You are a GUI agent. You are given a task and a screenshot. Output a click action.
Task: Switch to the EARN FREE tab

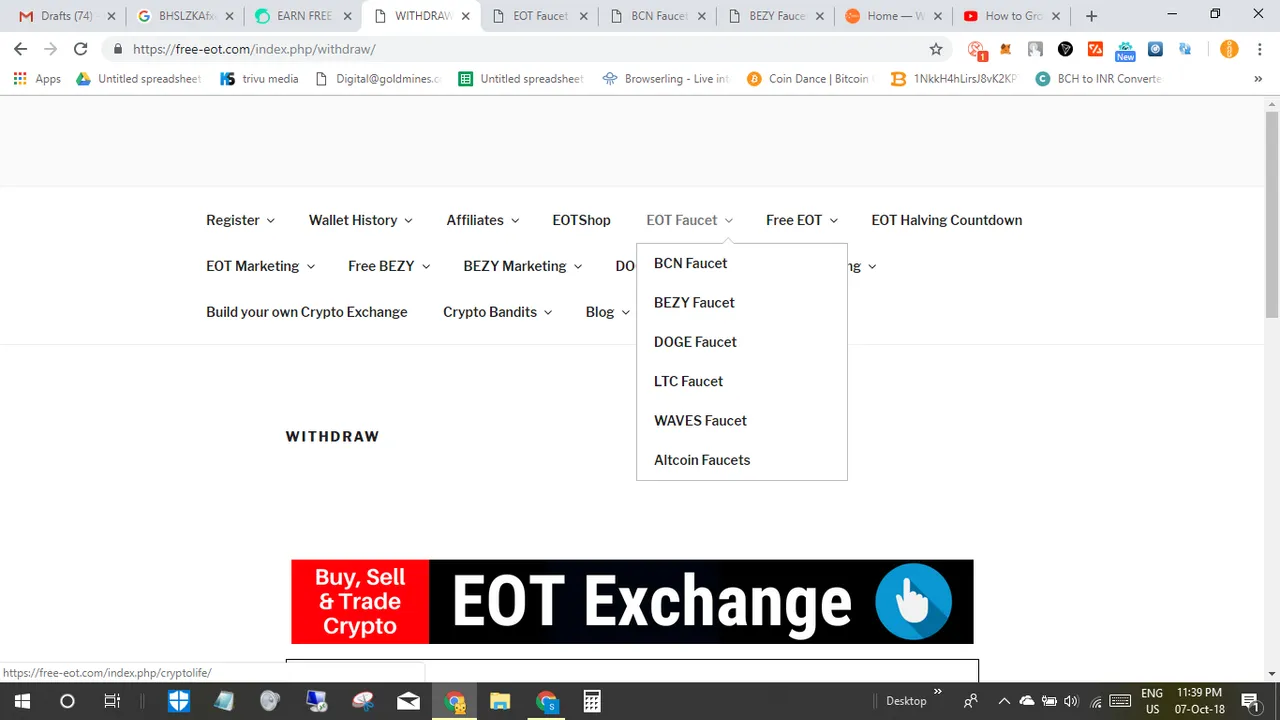(x=303, y=16)
